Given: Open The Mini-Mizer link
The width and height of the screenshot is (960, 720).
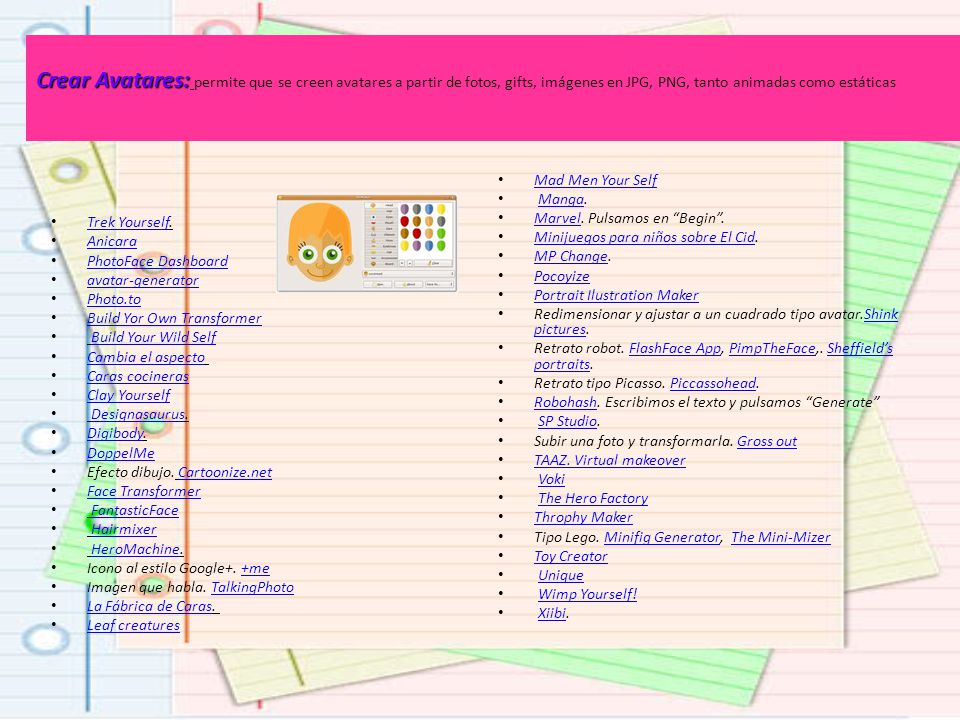Looking at the screenshot, I should click(781, 538).
